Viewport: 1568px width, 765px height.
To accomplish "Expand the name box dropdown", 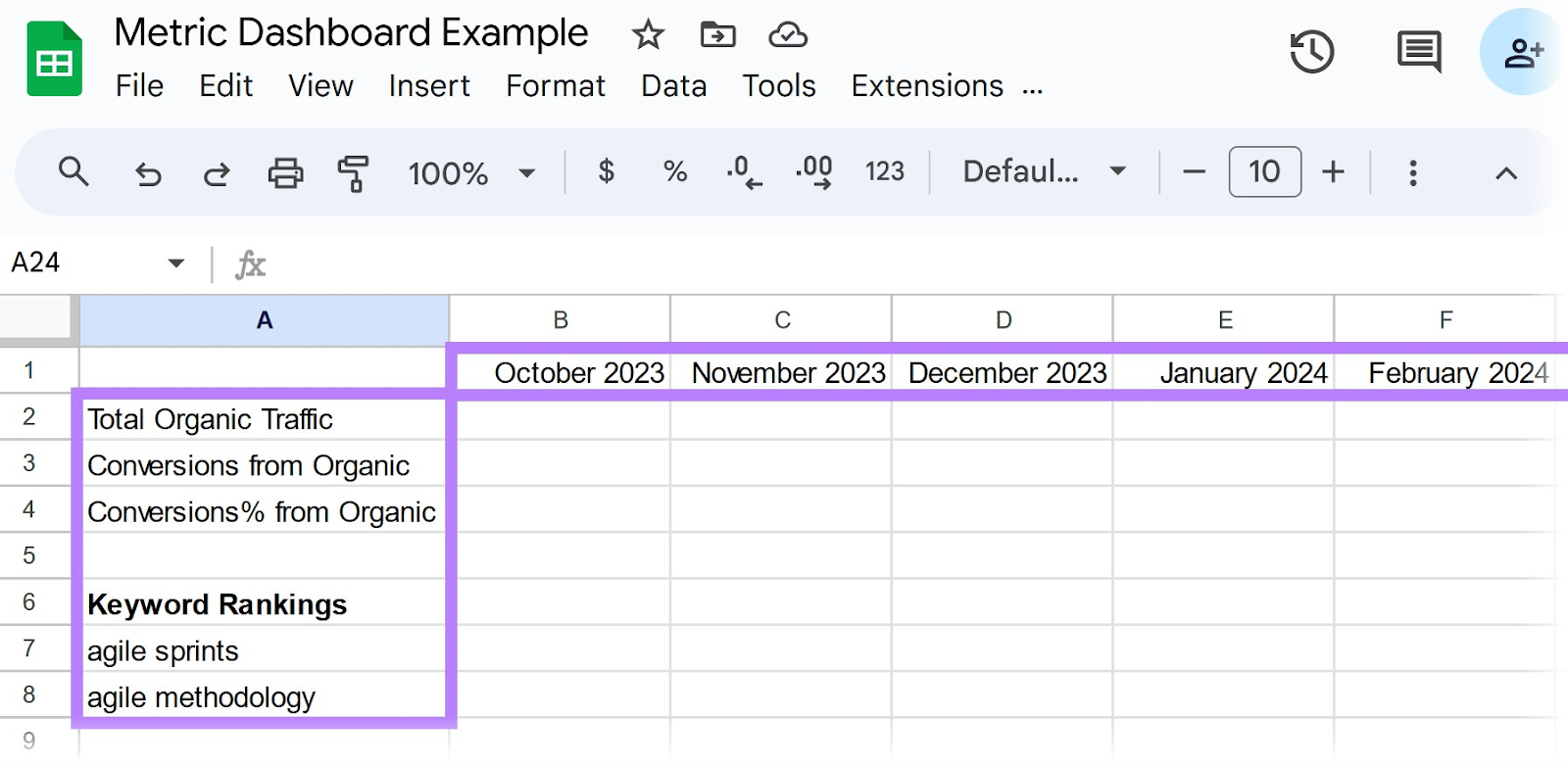I will click(174, 263).
